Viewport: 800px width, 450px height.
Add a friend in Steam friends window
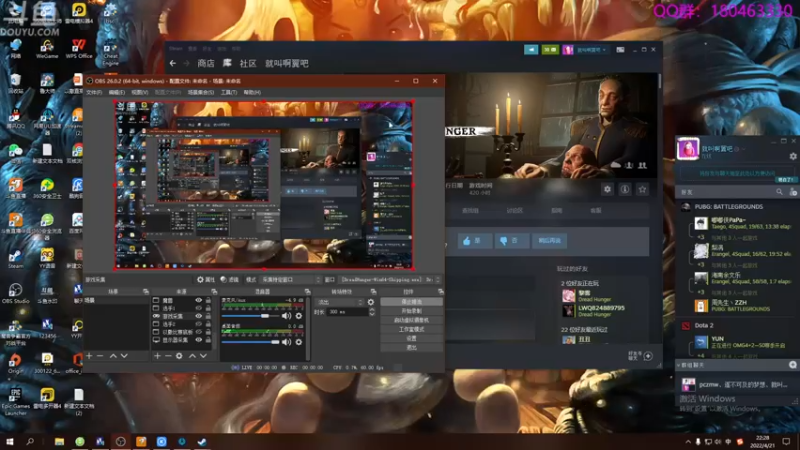point(793,192)
